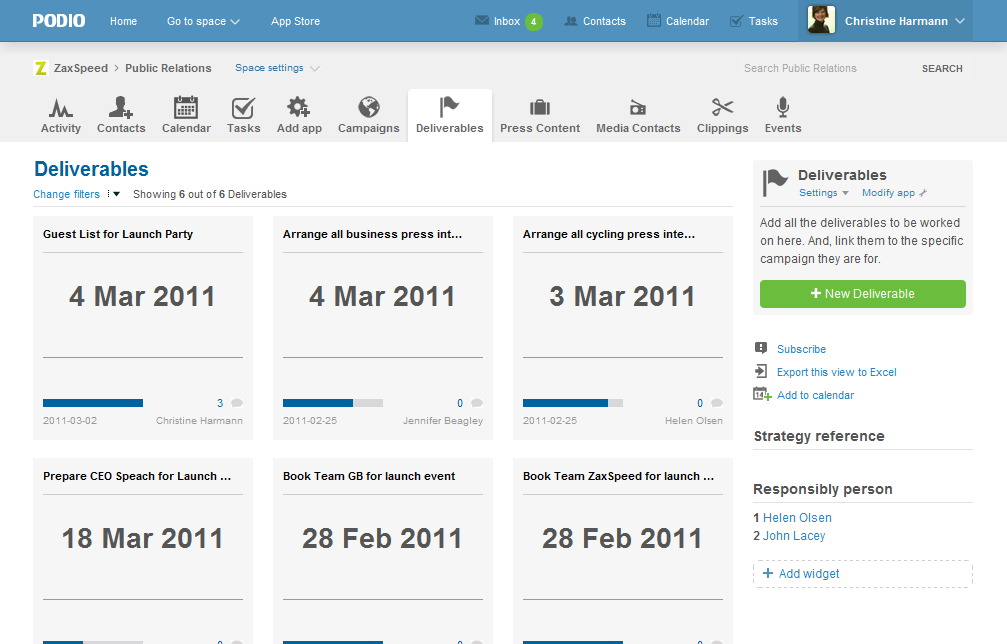The height and width of the screenshot is (644, 1007).
Task: Open the Deliverables Settings dropdown
Action: (x=824, y=193)
